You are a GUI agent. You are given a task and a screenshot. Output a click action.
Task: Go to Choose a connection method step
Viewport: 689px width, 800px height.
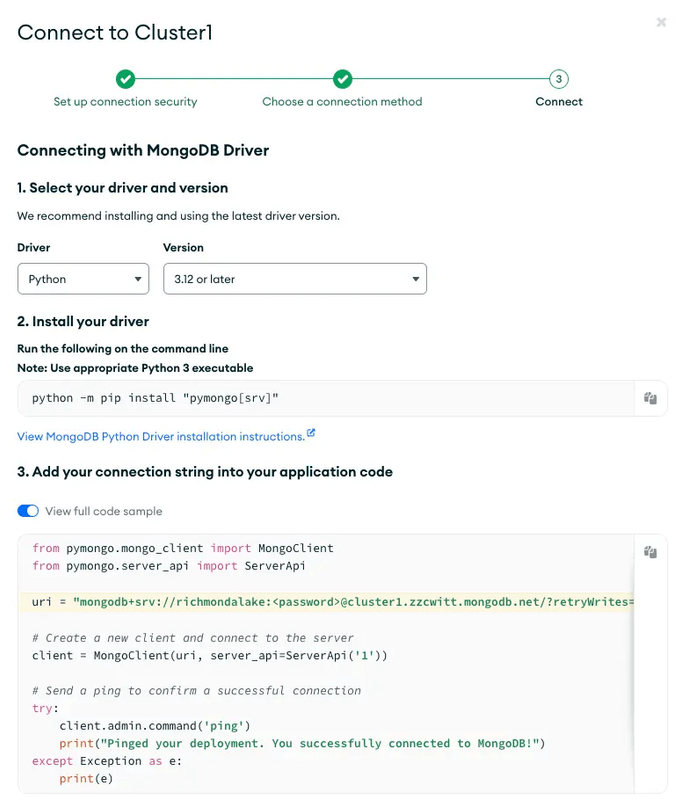coord(342,102)
